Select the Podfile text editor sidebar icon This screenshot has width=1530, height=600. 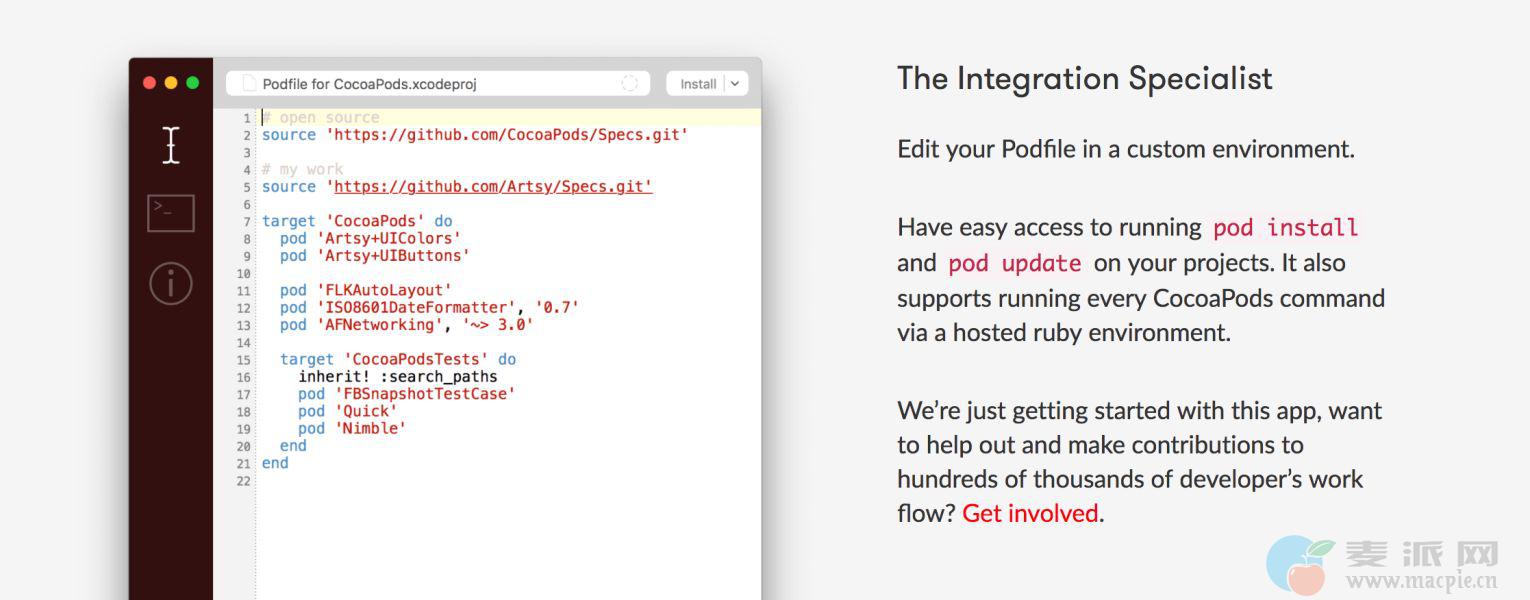pos(171,145)
